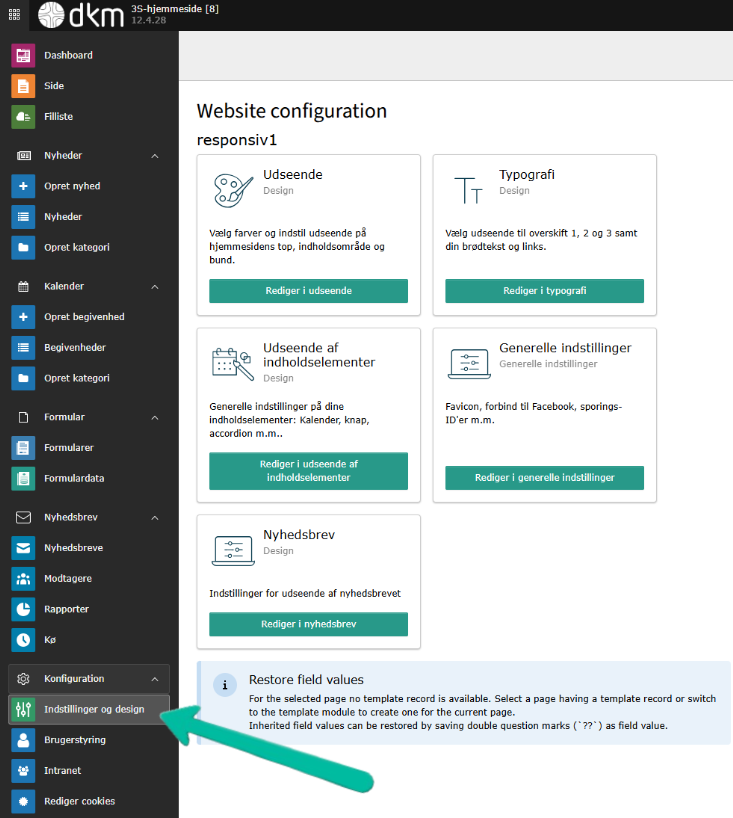Open the application grid icon in top bar
The image size is (733, 818).
coord(15,15)
